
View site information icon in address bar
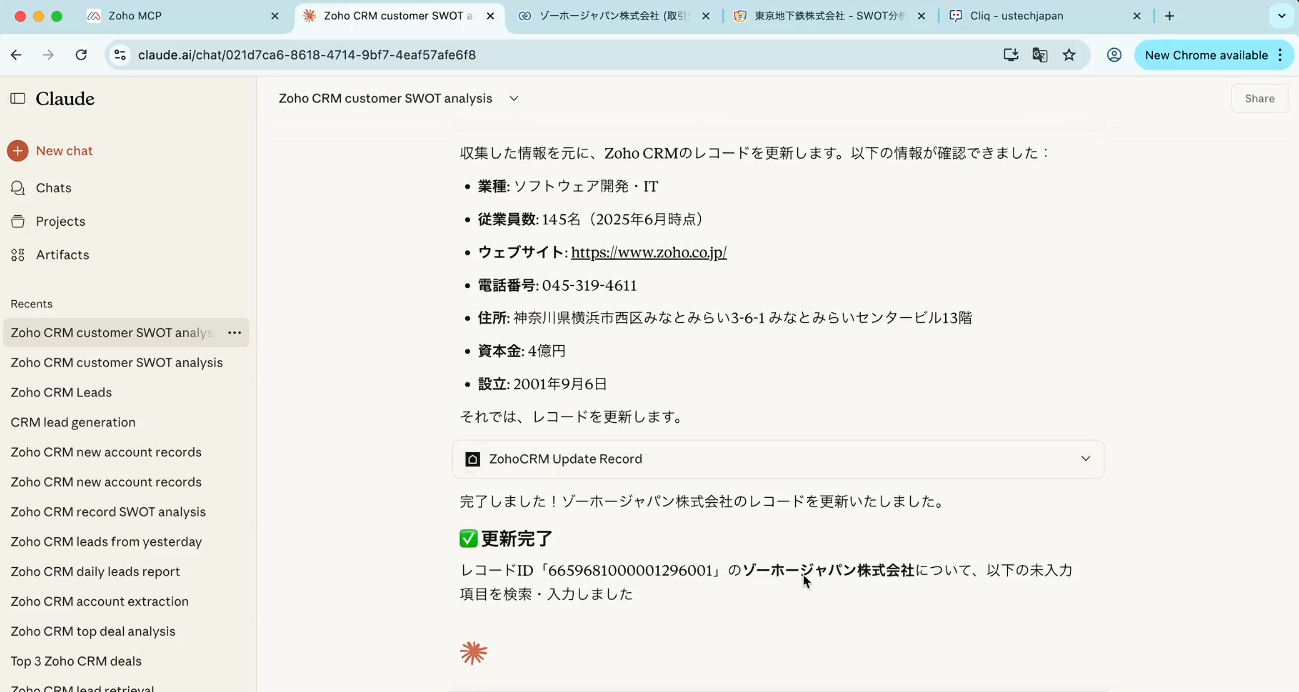(120, 55)
